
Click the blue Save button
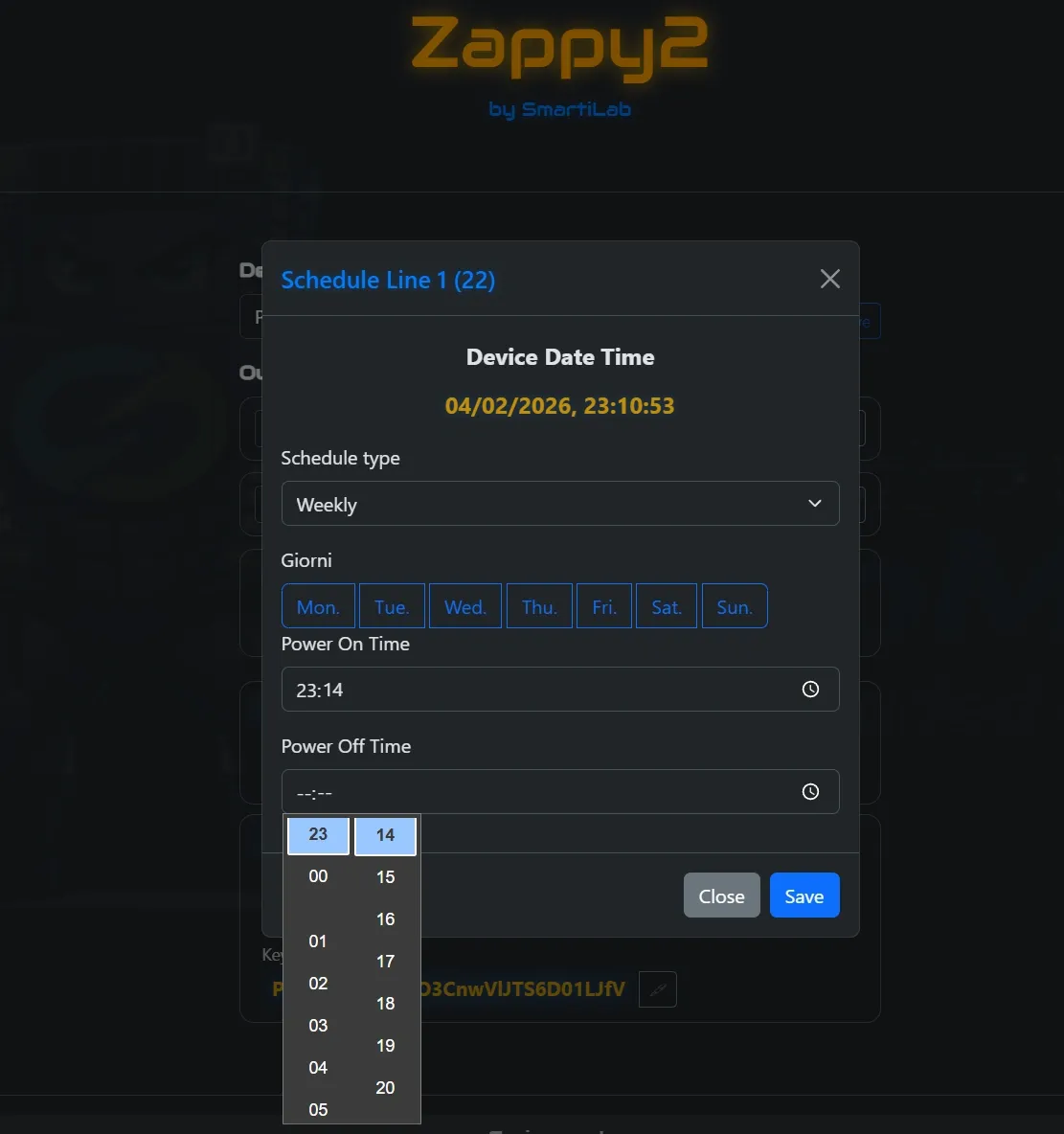coord(804,896)
